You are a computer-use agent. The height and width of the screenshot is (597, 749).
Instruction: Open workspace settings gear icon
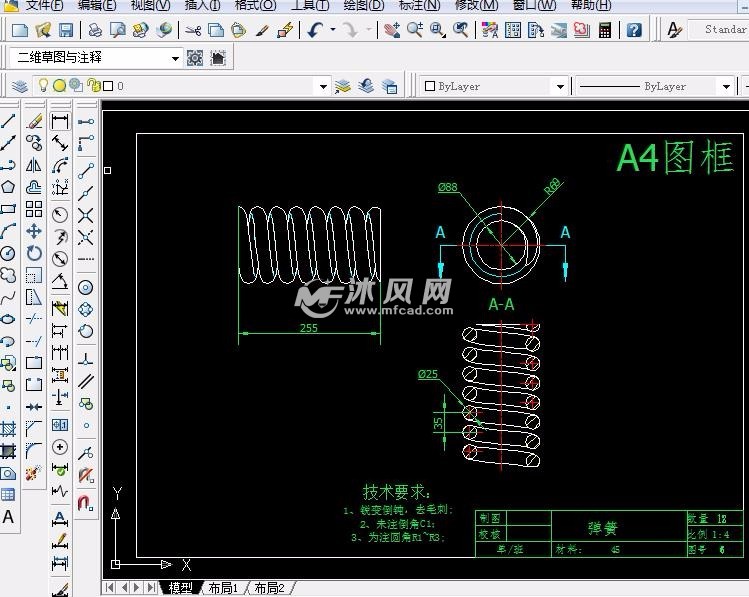(x=195, y=58)
